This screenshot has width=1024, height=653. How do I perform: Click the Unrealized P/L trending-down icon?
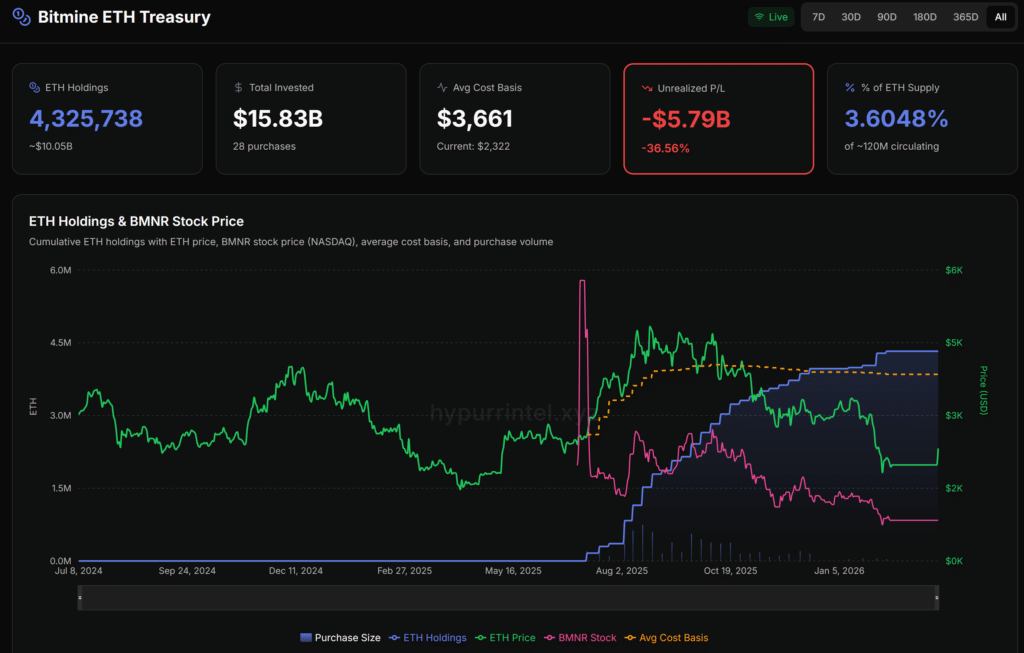click(x=647, y=88)
